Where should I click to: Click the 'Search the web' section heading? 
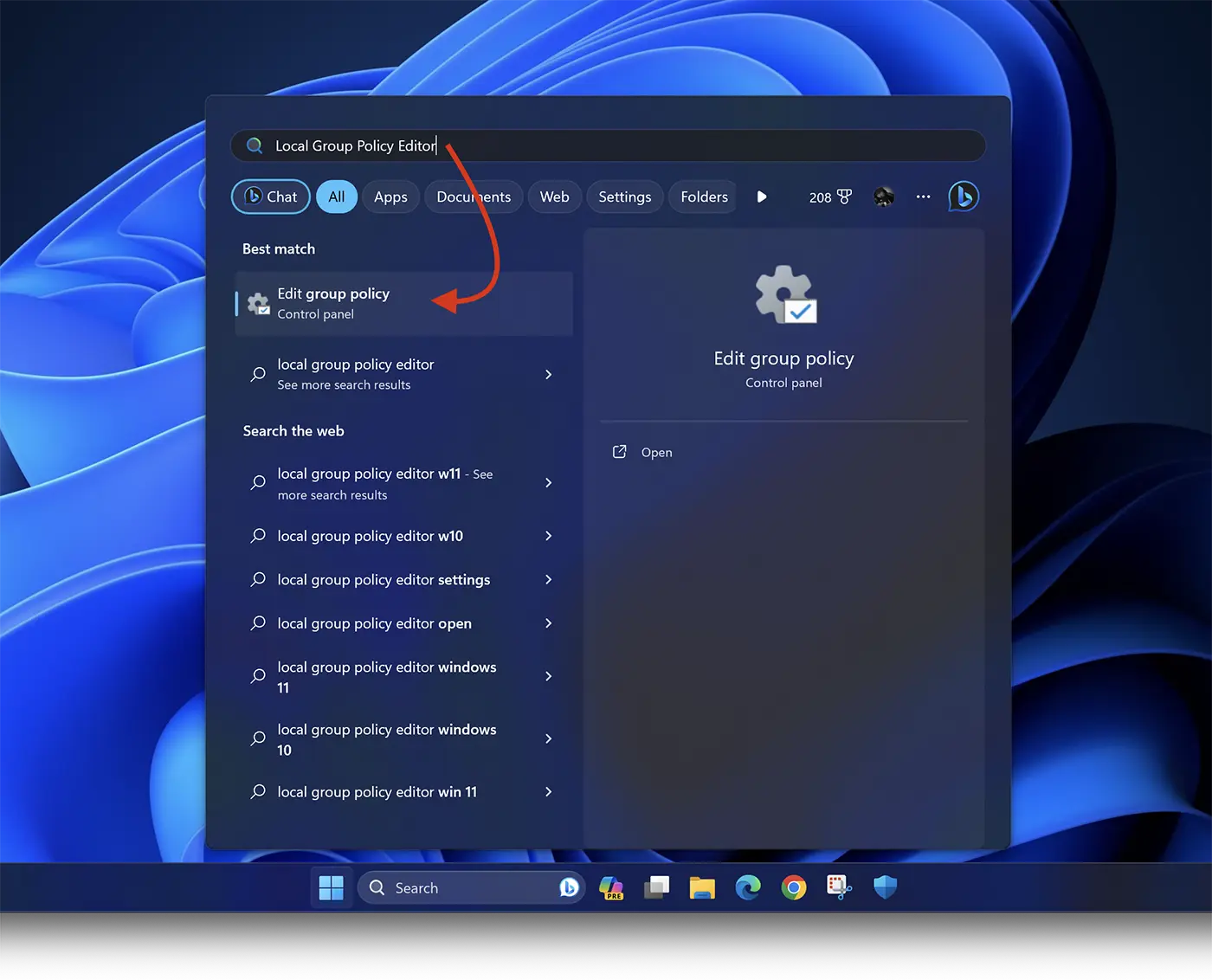click(293, 431)
